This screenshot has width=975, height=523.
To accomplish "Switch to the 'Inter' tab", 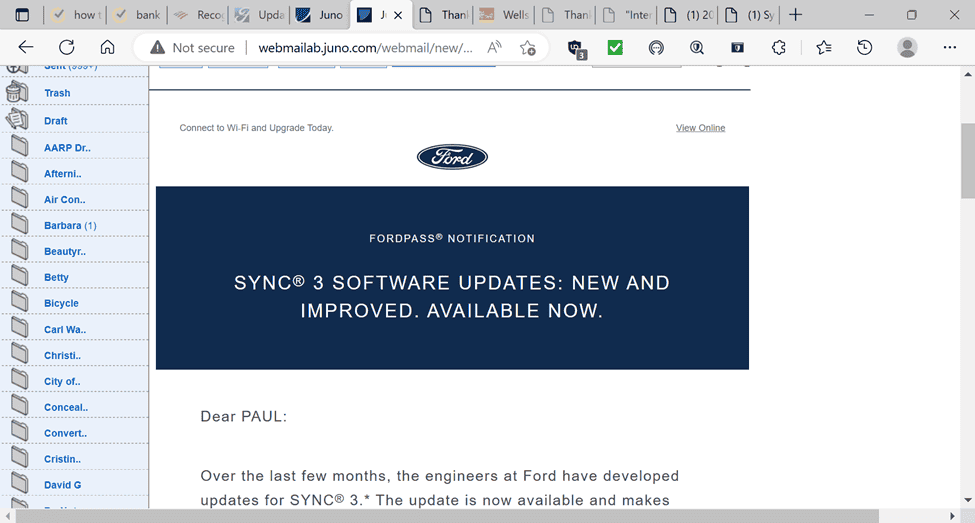I will pos(627,15).
